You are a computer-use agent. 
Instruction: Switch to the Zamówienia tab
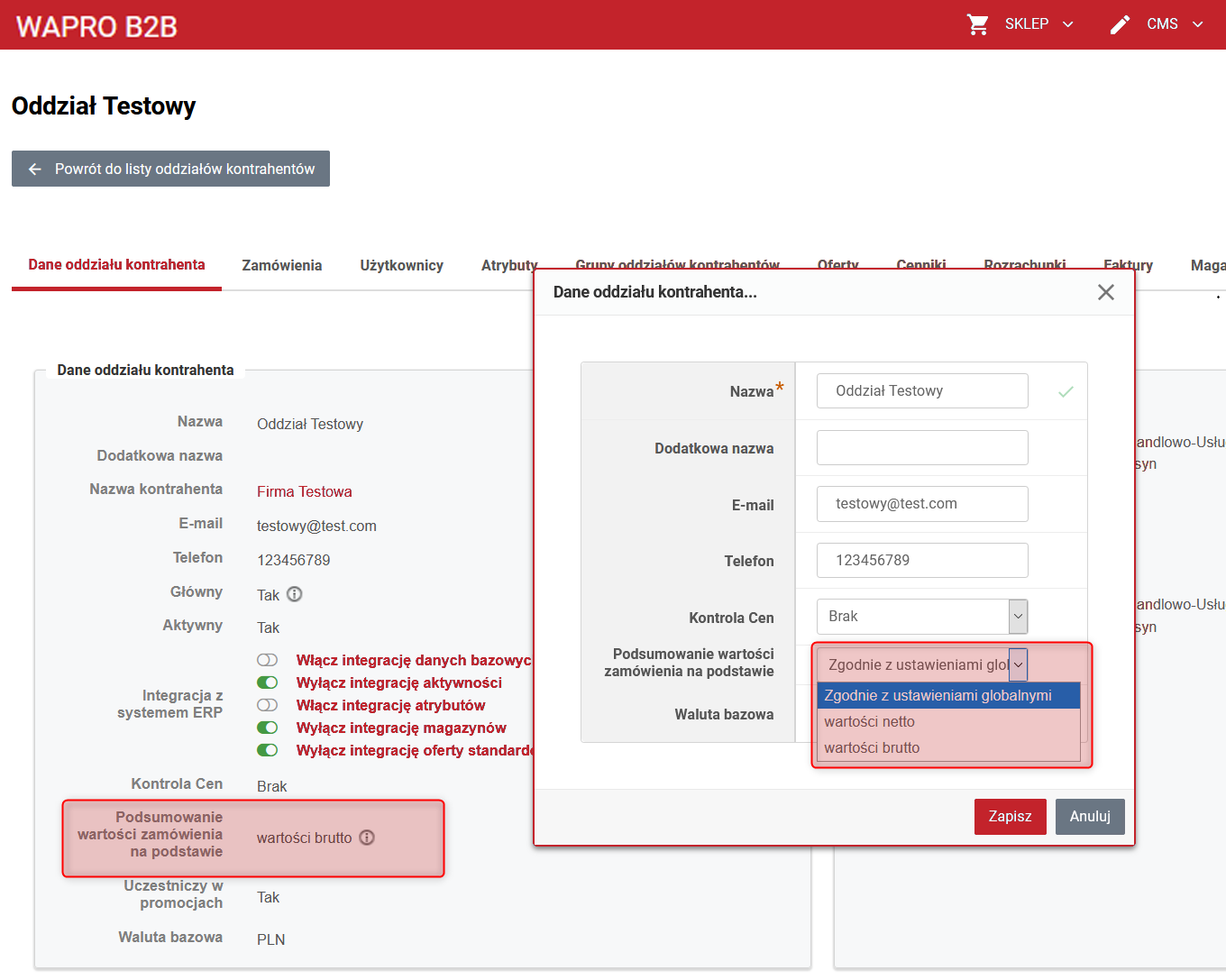(282, 265)
